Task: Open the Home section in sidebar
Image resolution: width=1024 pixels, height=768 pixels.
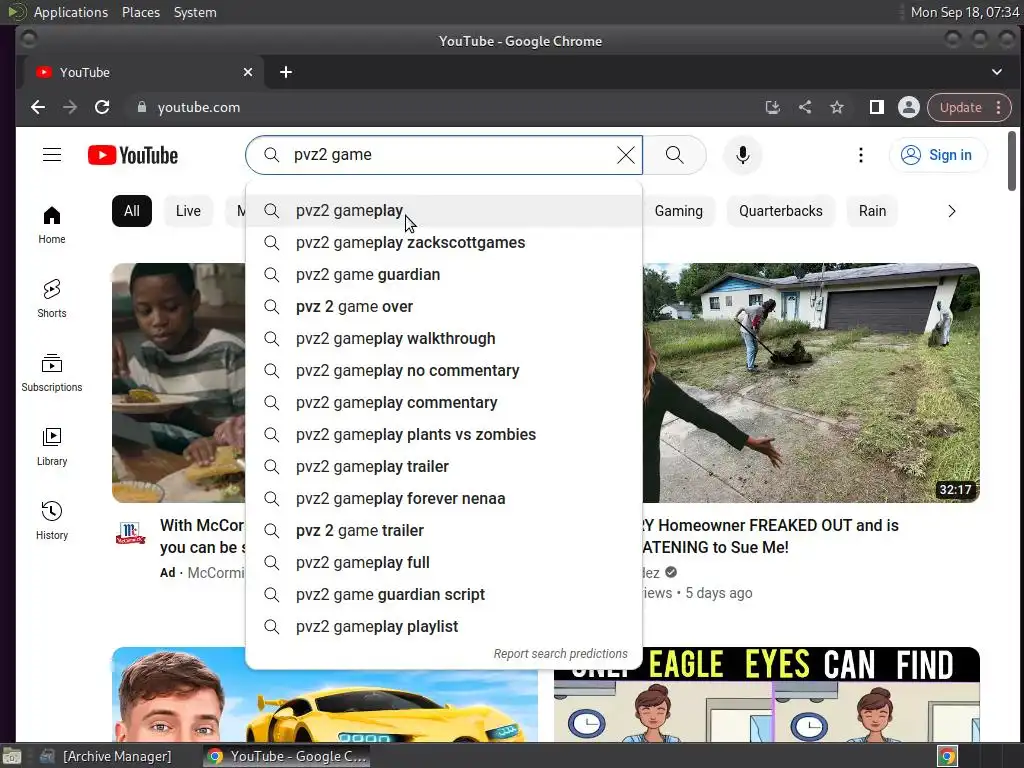Action: pyautogui.click(x=52, y=225)
